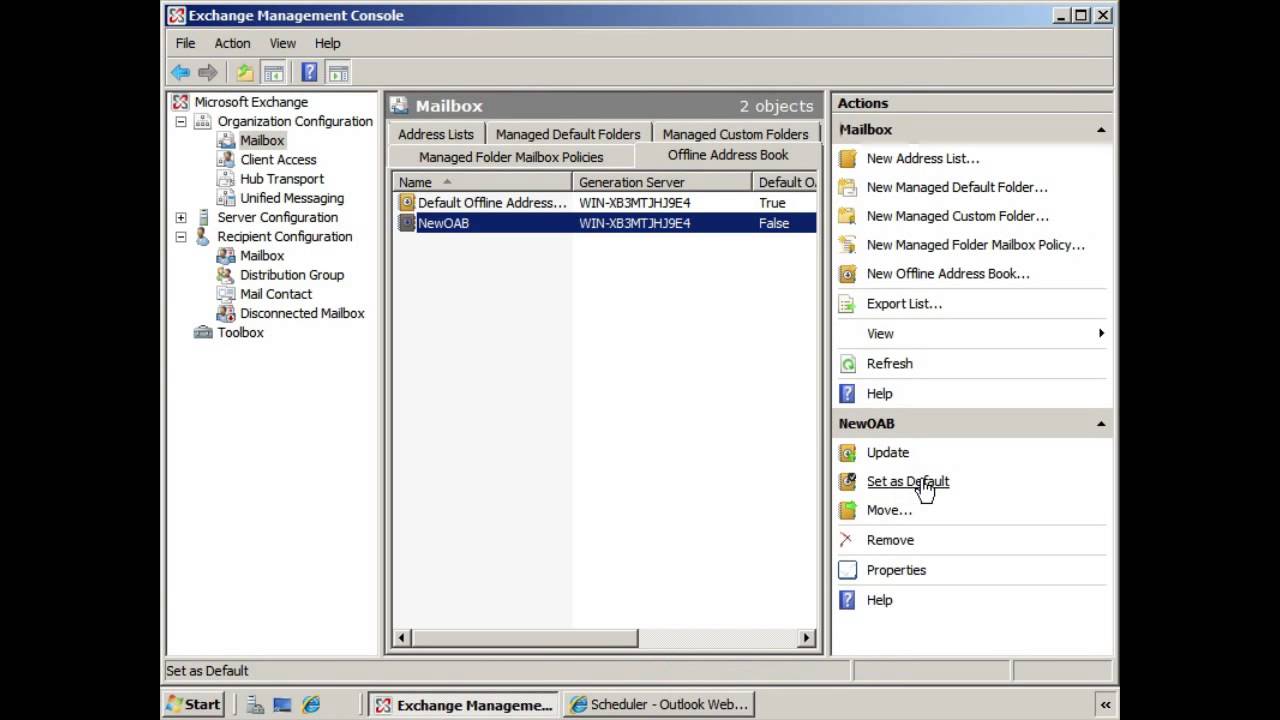Click Set as Default action link
The image size is (1280, 720).
coord(908,482)
